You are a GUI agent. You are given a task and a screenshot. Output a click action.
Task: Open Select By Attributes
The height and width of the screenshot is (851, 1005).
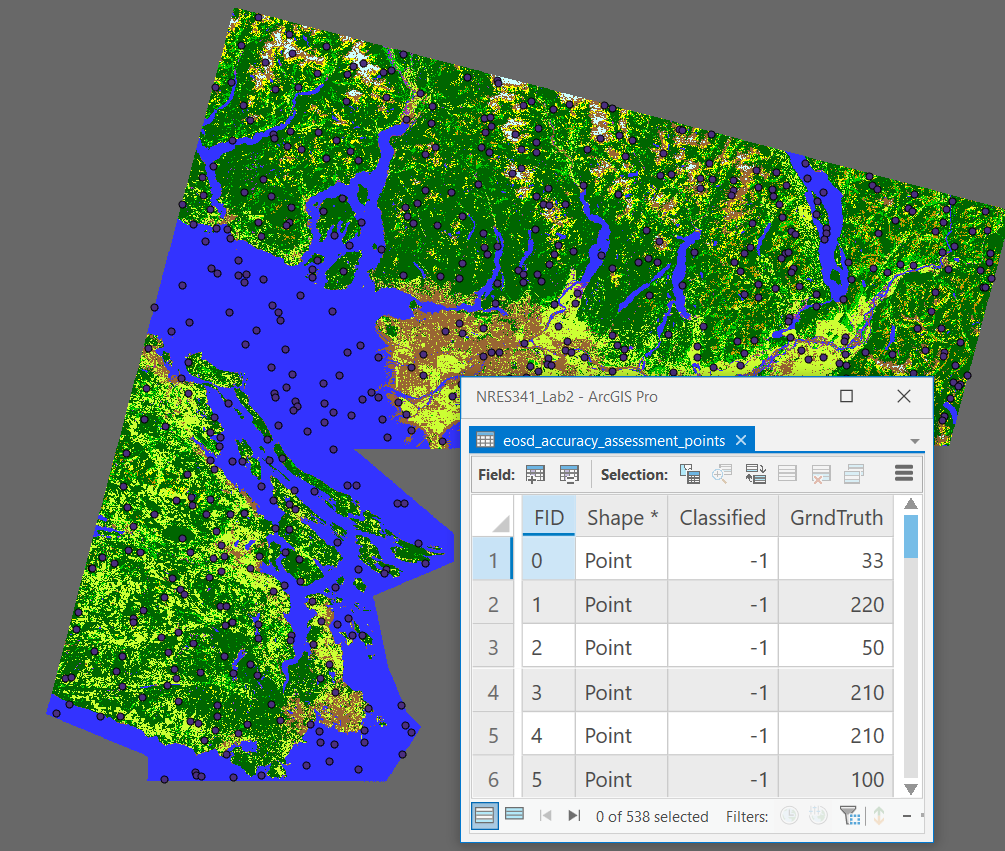(689, 474)
